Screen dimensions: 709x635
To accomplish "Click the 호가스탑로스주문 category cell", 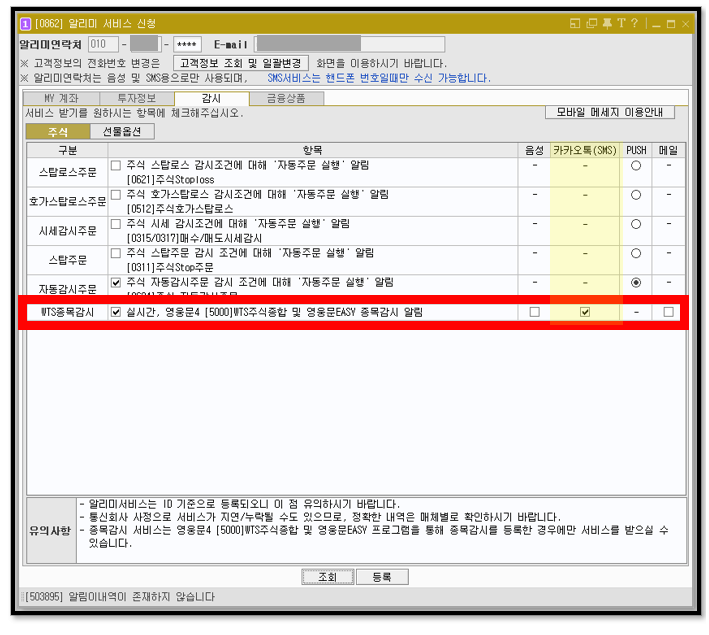I will pyautogui.click(x=67, y=202).
